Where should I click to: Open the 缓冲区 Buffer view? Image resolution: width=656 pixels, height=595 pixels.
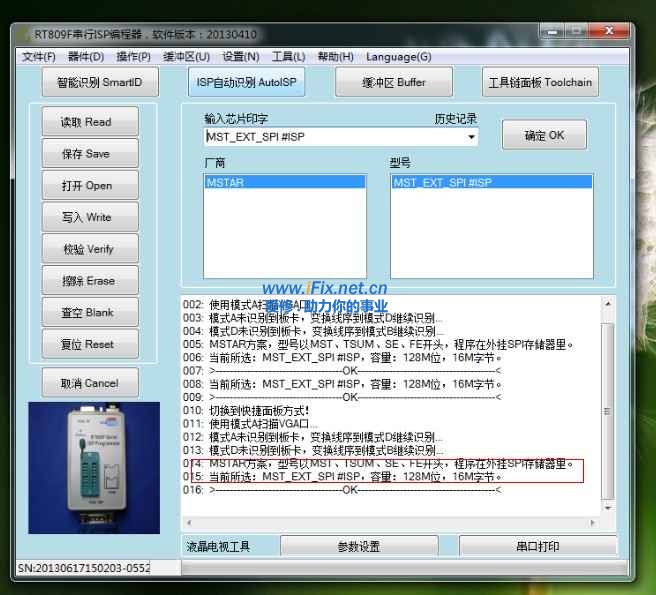393,83
